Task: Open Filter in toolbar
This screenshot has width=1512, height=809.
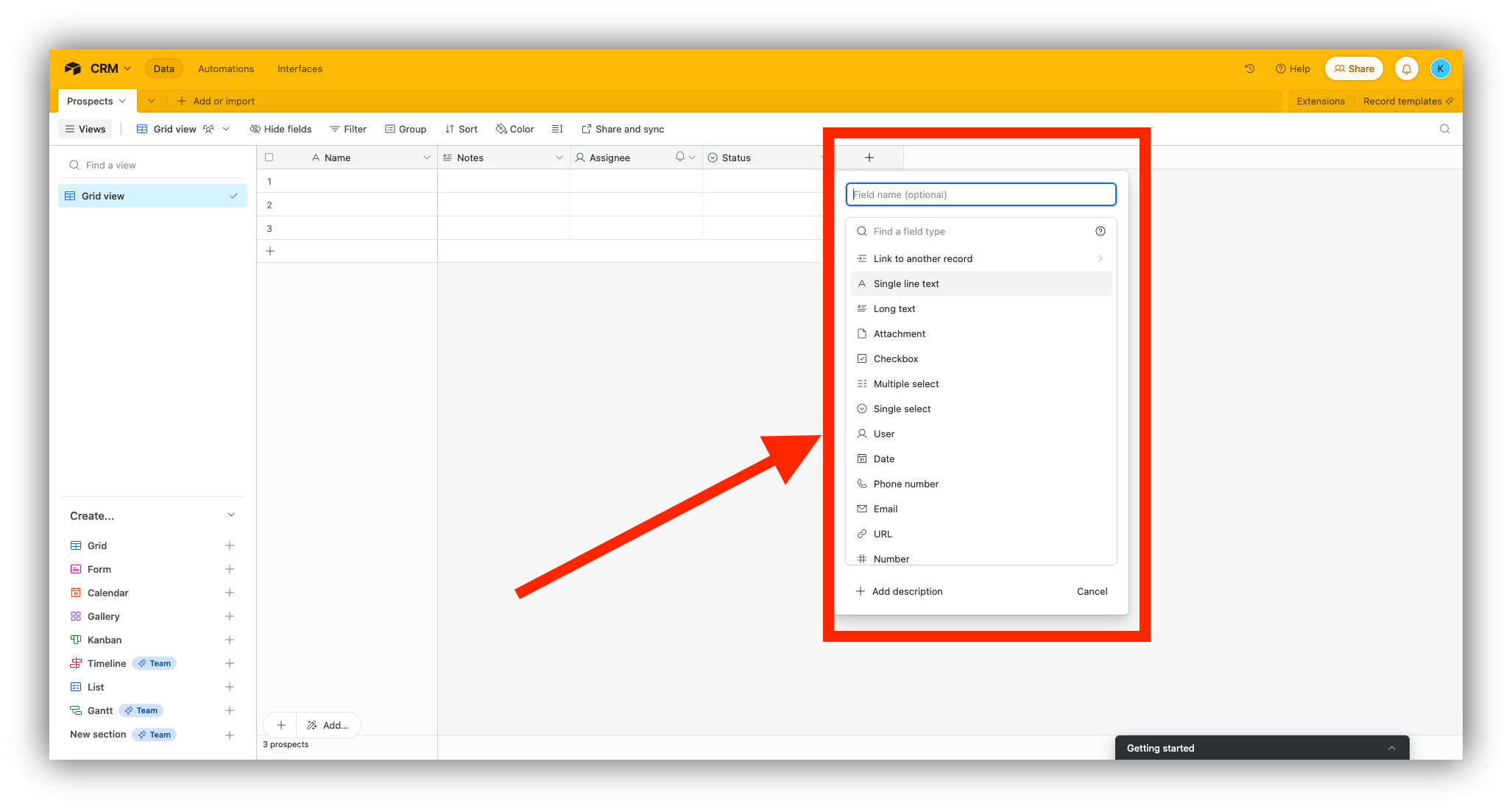Action: 348,129
